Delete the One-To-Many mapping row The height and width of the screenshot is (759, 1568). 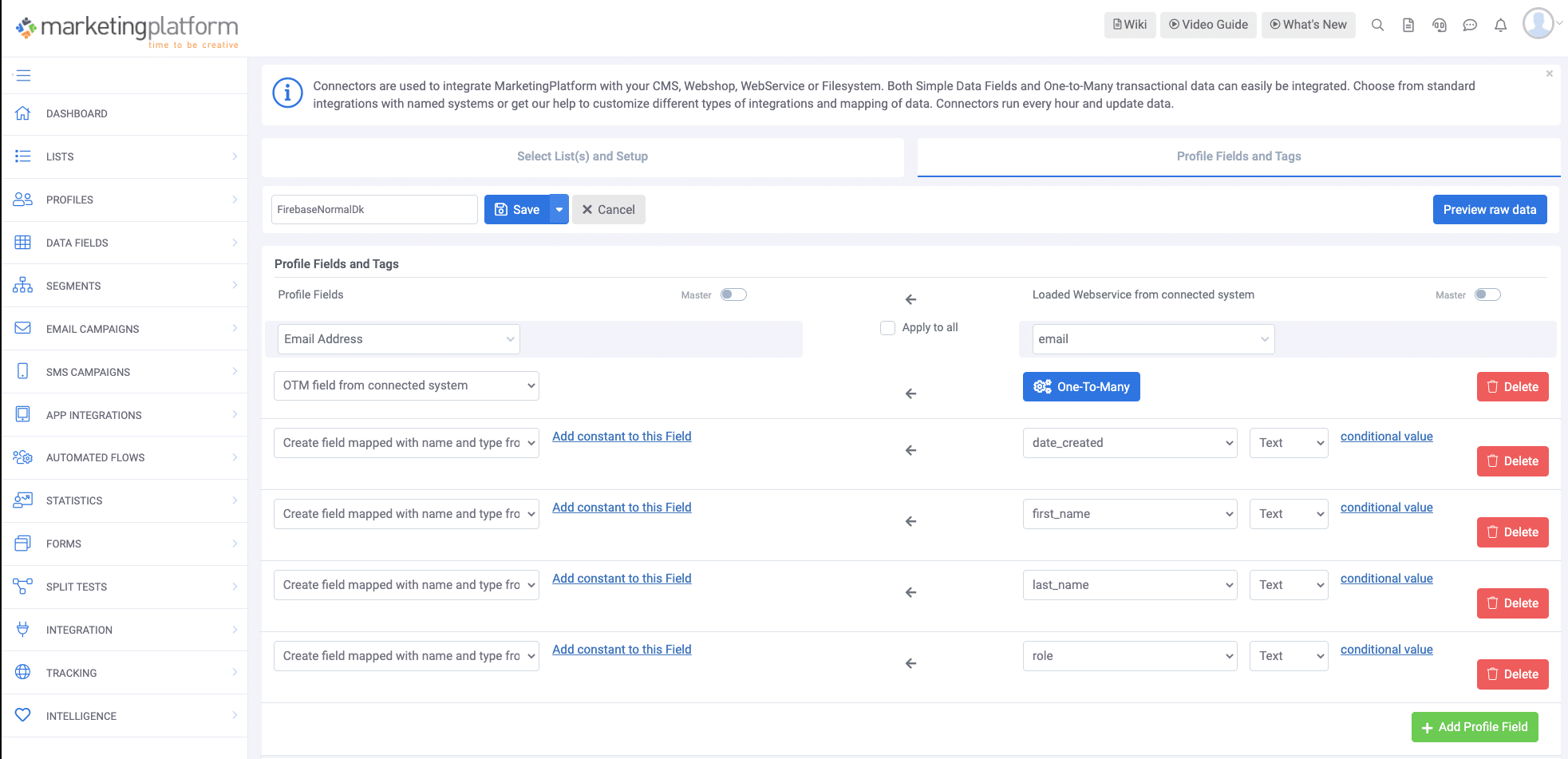(1512, 387)
